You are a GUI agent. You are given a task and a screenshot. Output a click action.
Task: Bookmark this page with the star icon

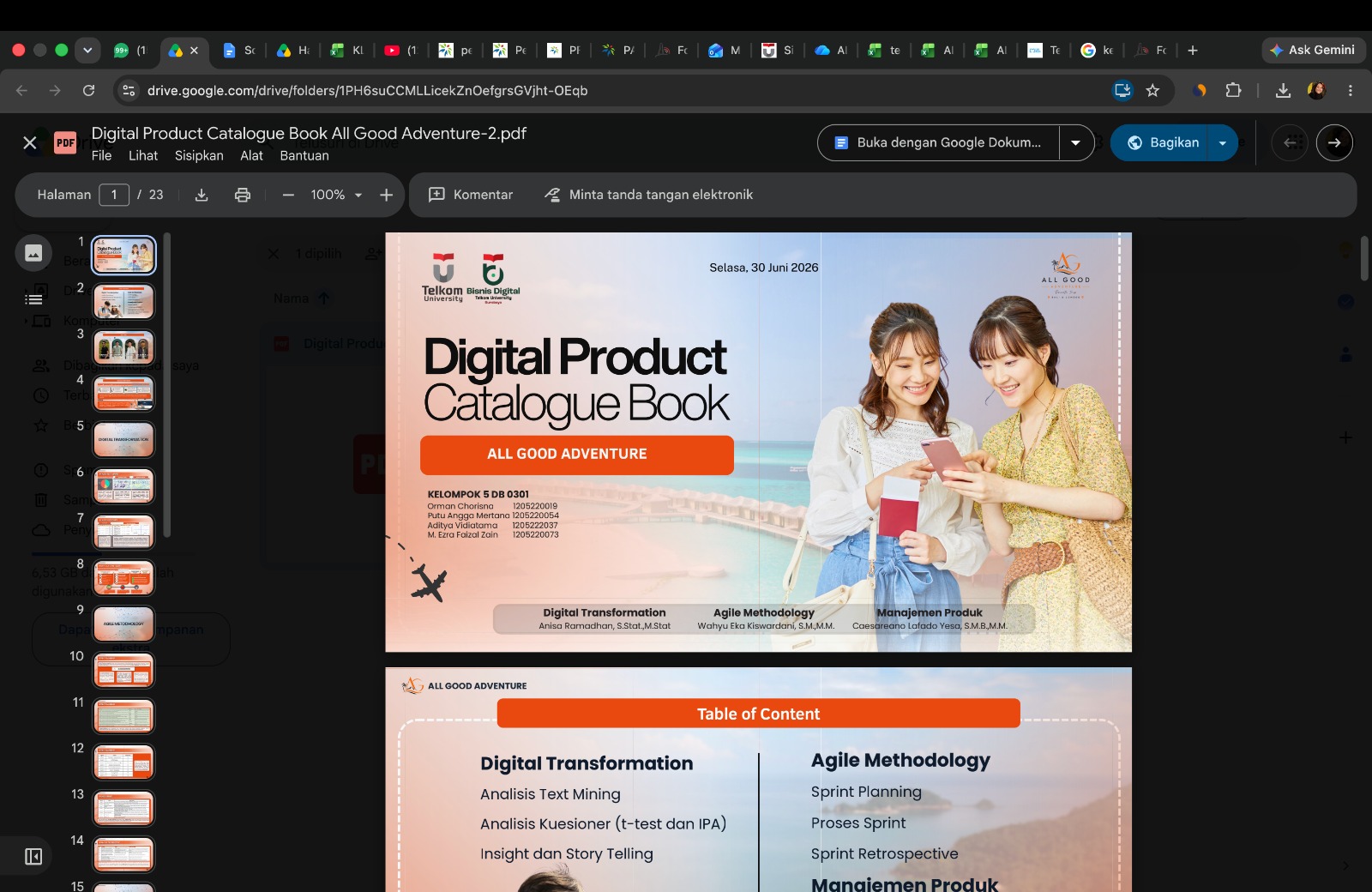coord(1152,90)
